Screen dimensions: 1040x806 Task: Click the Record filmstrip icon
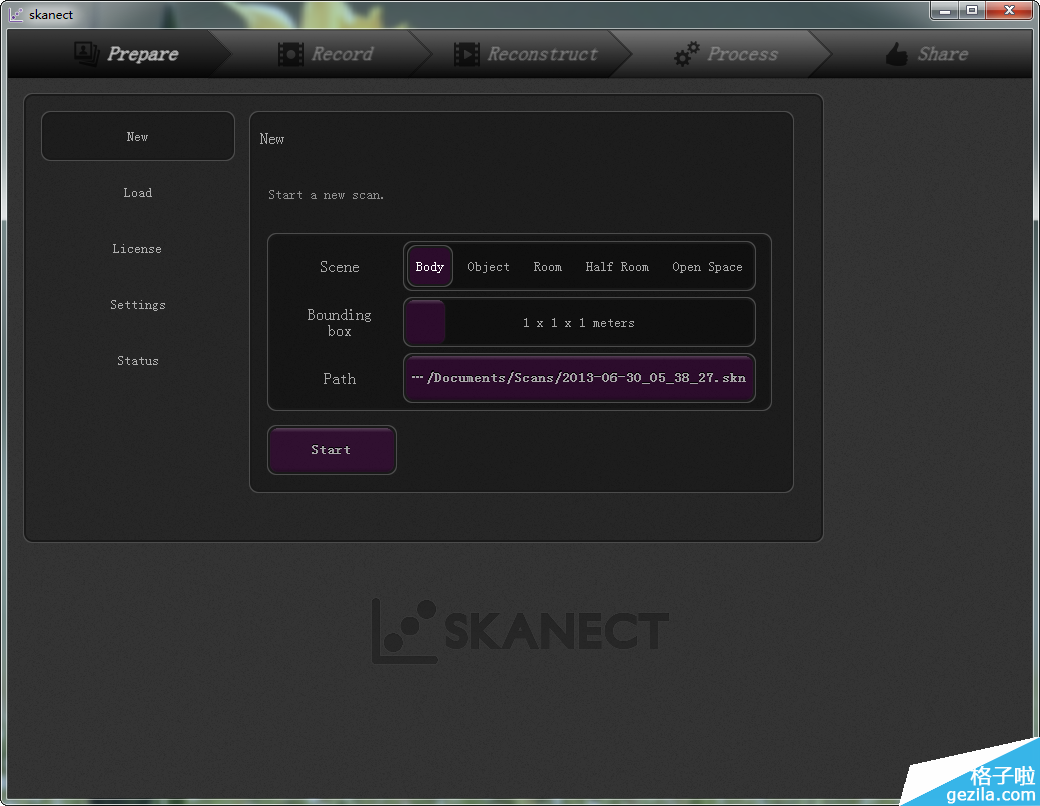tap(291, 54)
